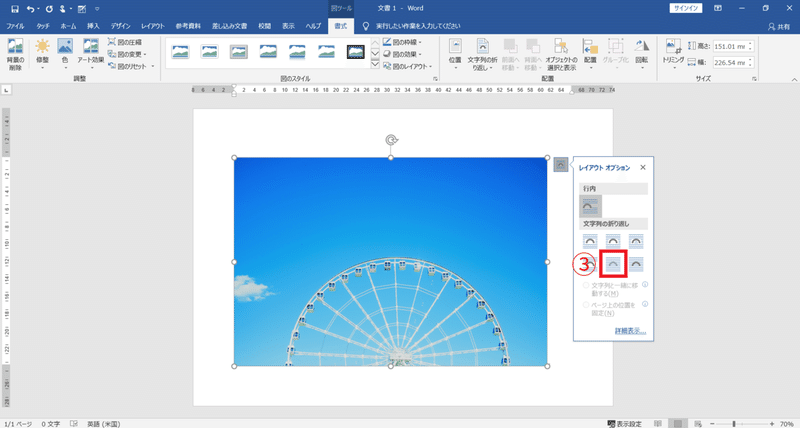Select 前面 (In Front of Text) wrap option
This screenshot has height=428, width=800.
636,264
